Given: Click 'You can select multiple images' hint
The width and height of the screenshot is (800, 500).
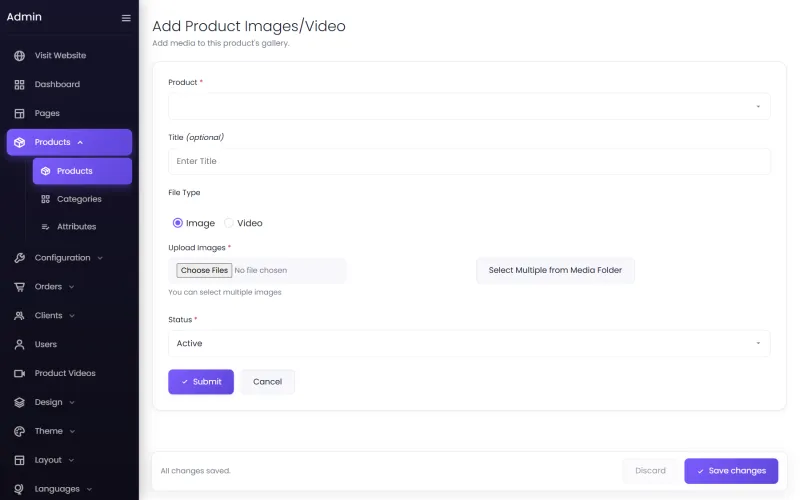Looking at the screenshot, I should point(225,292).
